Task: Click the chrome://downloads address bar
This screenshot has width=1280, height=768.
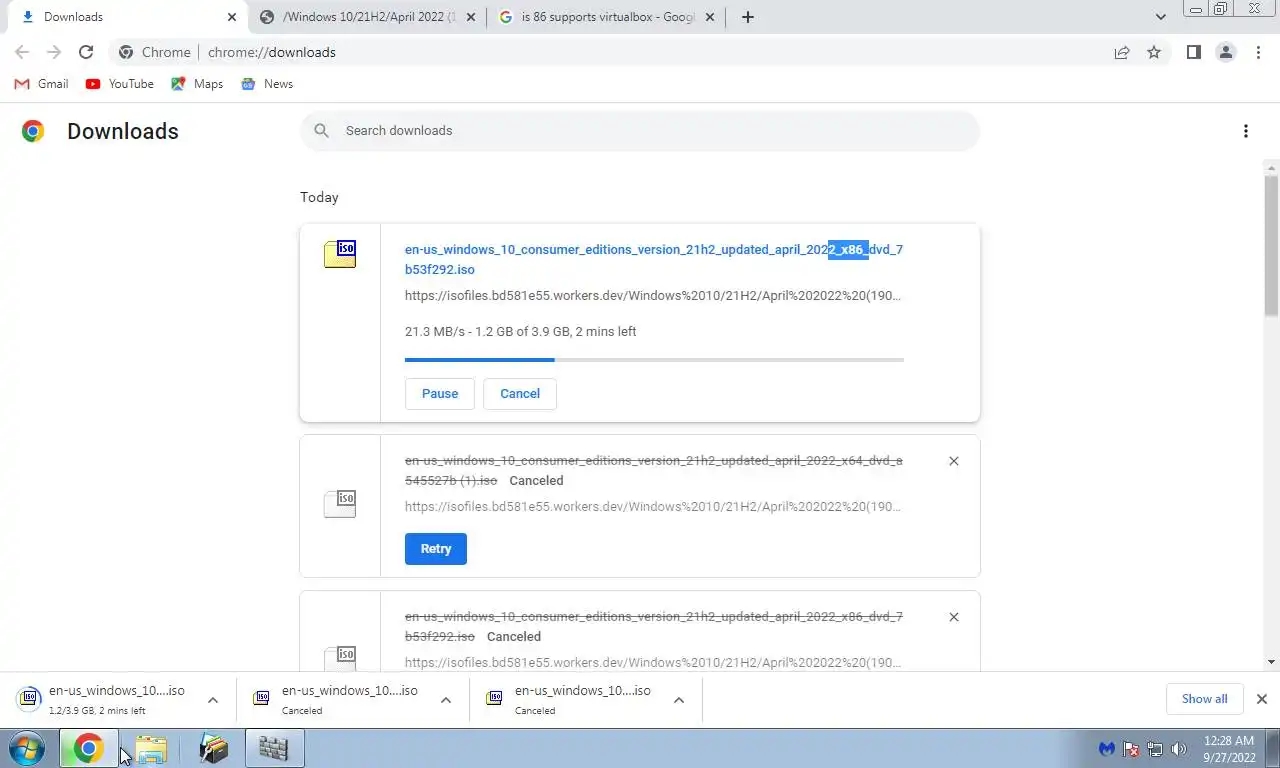Action: point(610,52)
